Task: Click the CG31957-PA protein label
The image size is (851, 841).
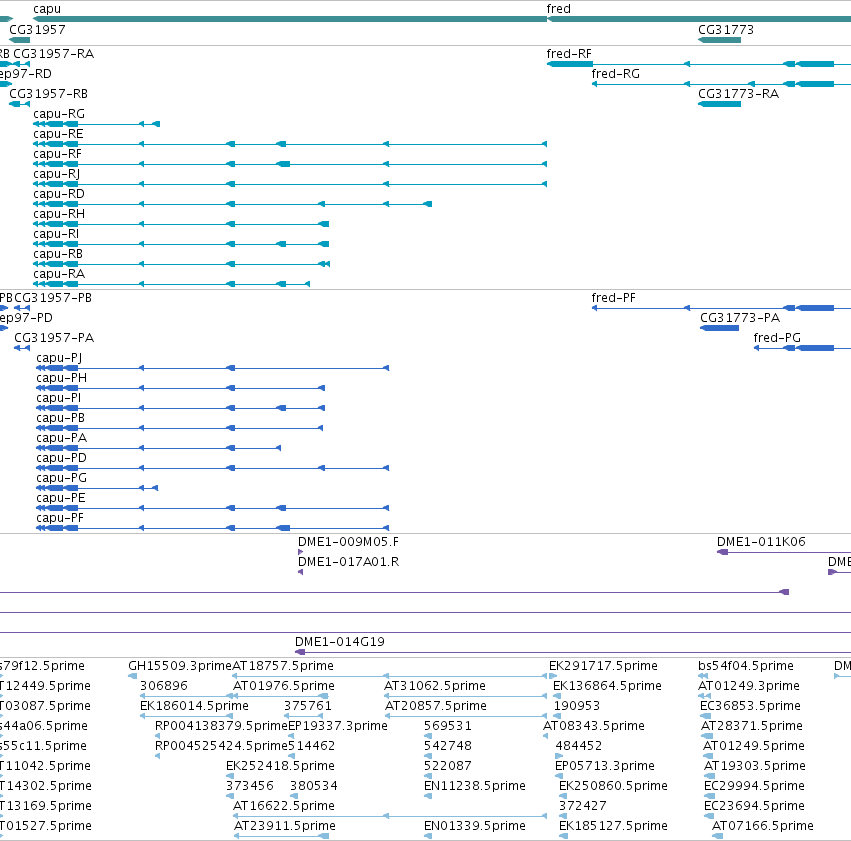Action: pos(54,338)
